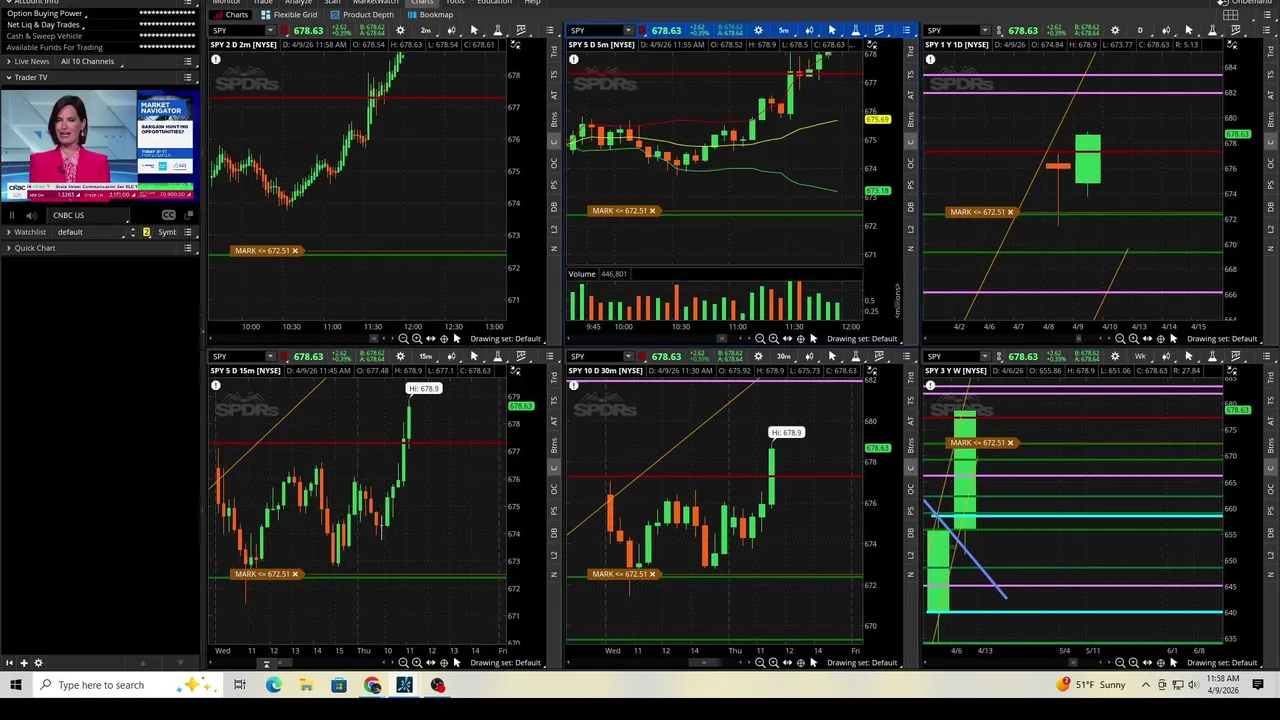
Task: Open symbol dropdown in 5m chart
Action: tap(628, 30)
